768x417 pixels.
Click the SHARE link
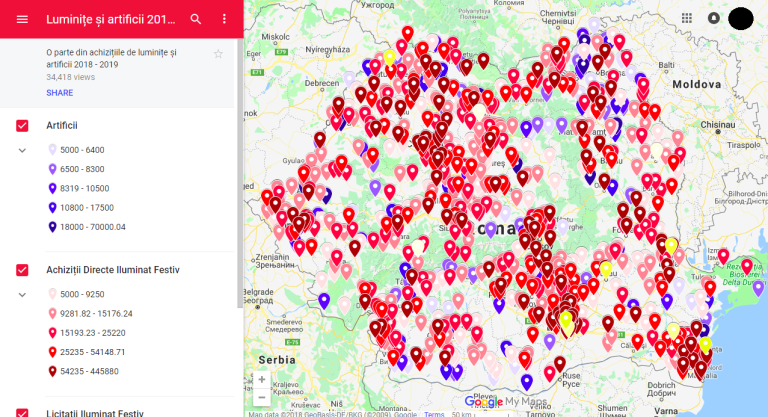(60, 93)
